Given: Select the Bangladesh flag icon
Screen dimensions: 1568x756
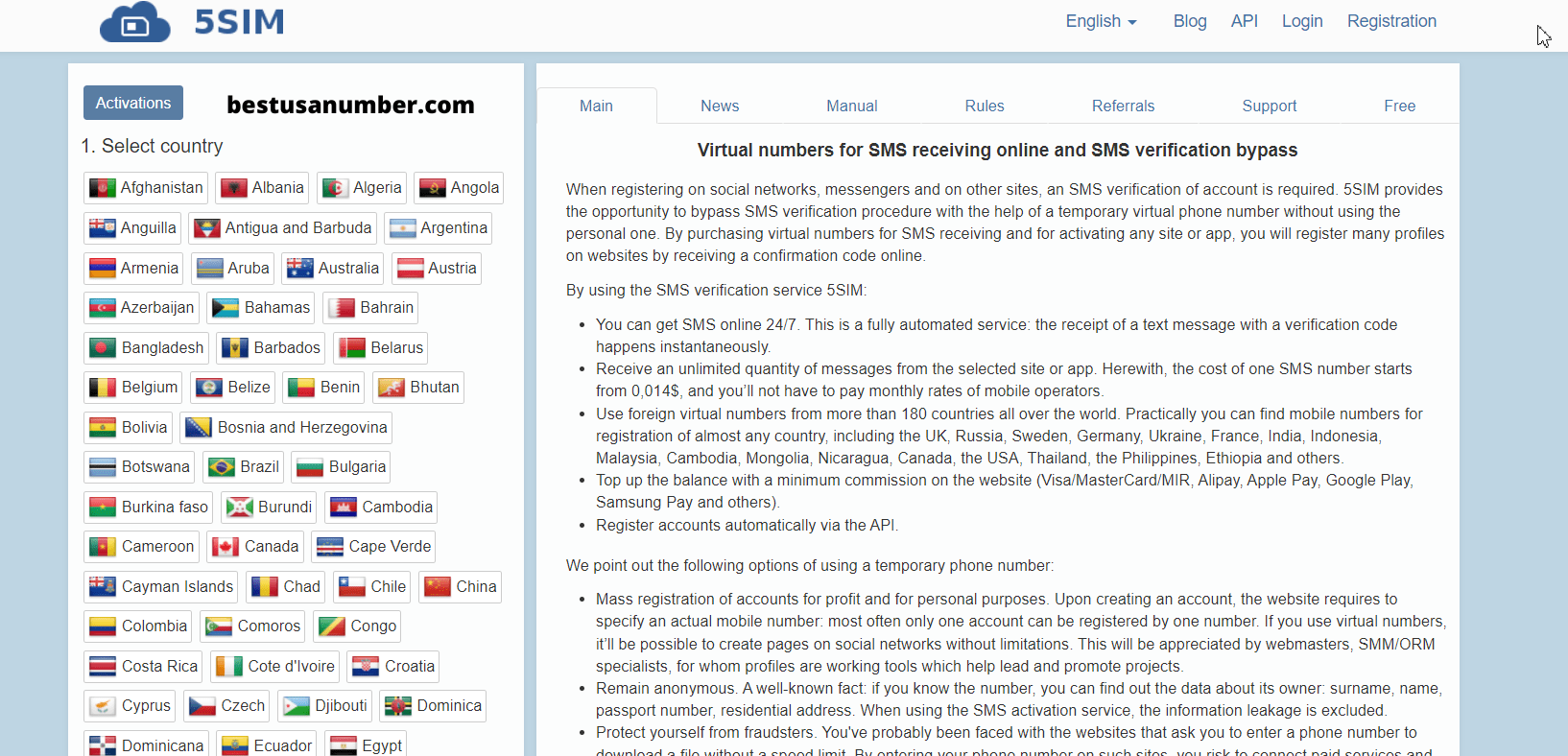Looking at the screenshot, I should 103,348.
